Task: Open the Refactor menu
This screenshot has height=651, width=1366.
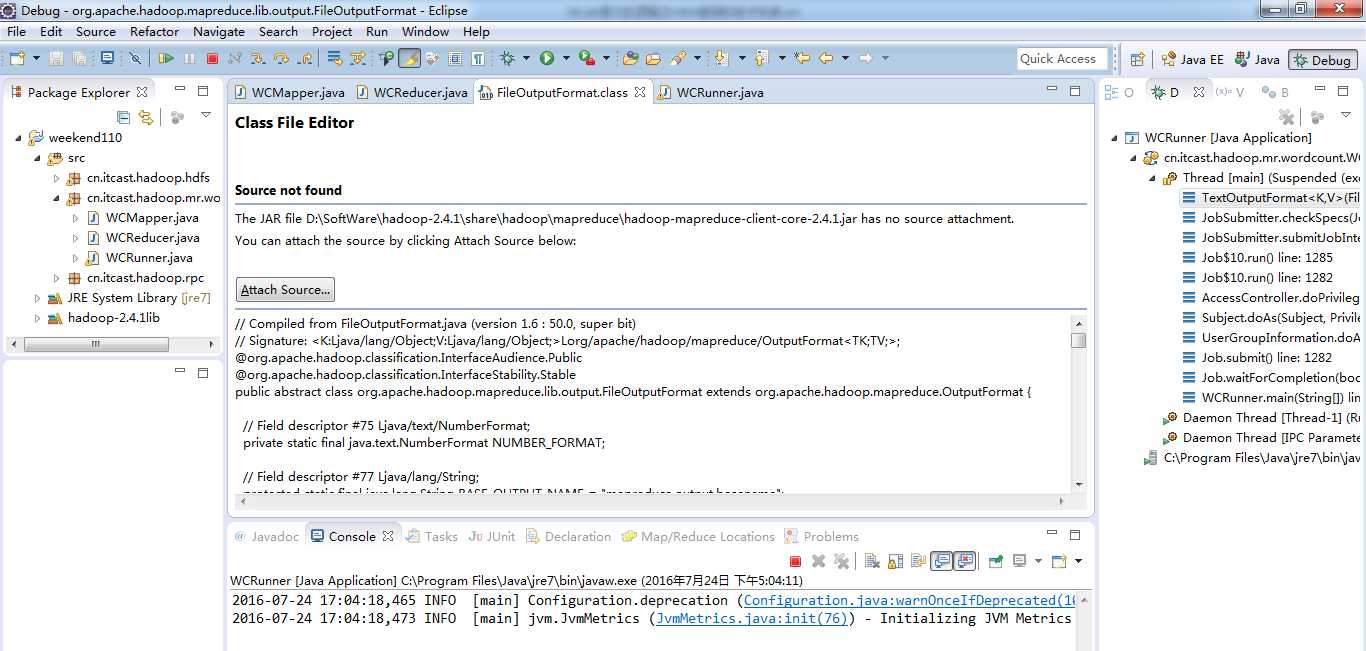Action: (x=154, y=31)
